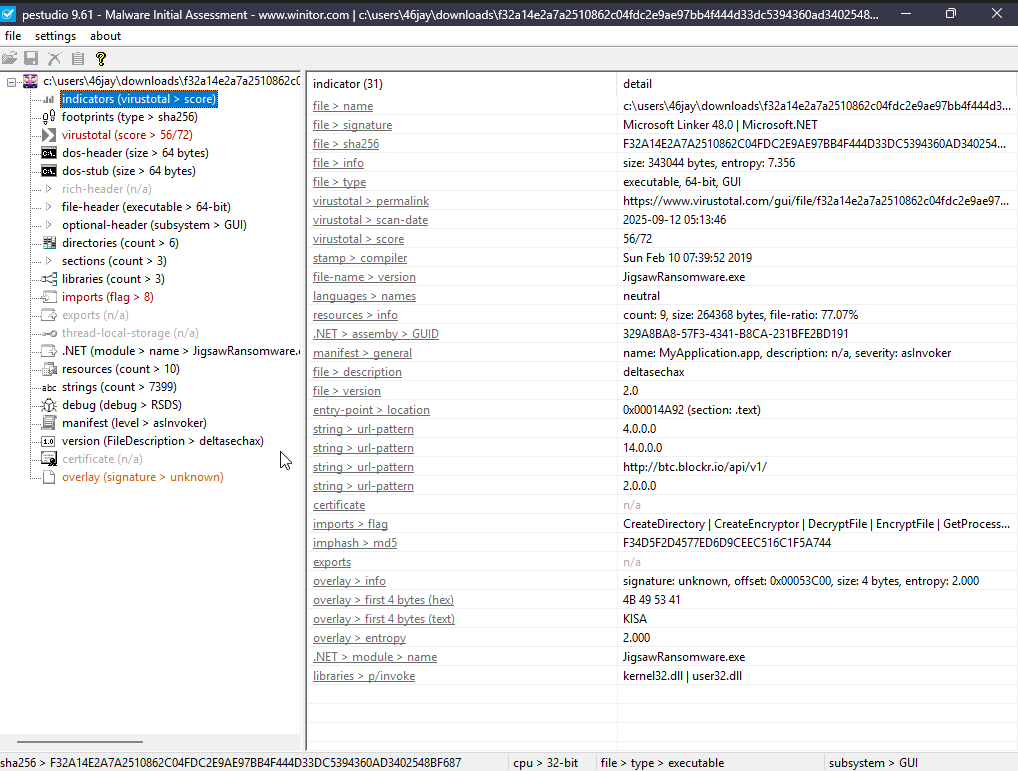Click the version 1.0 icon

pyautogui.click(x=49, y=441)
